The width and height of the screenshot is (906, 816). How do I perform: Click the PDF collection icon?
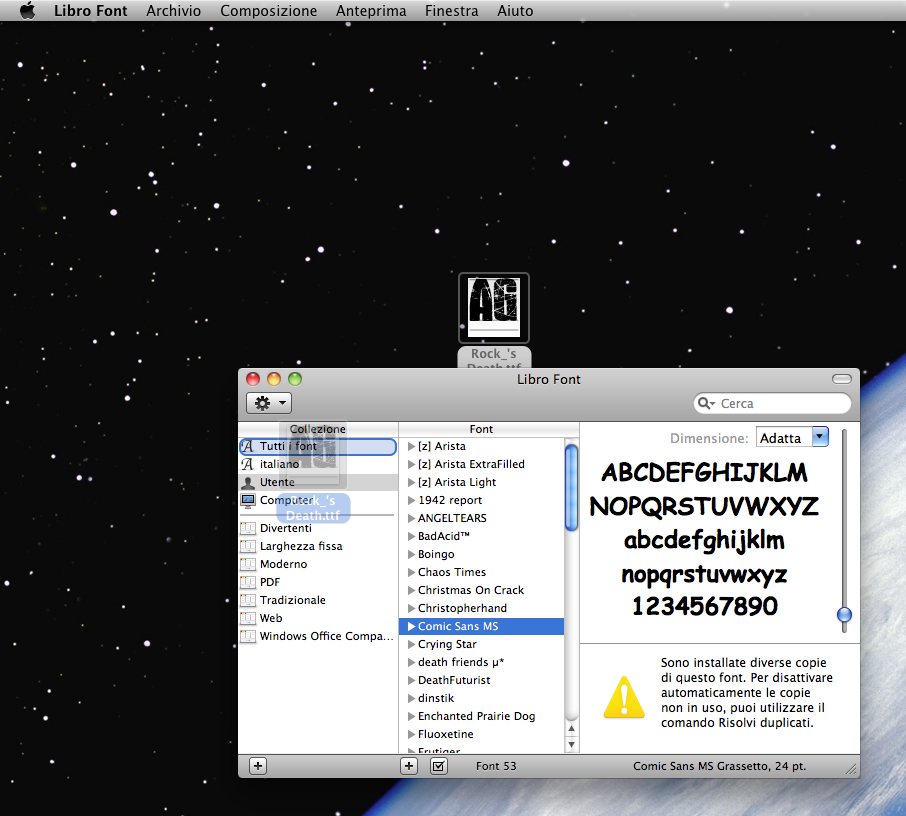click(x=248, y=582)
